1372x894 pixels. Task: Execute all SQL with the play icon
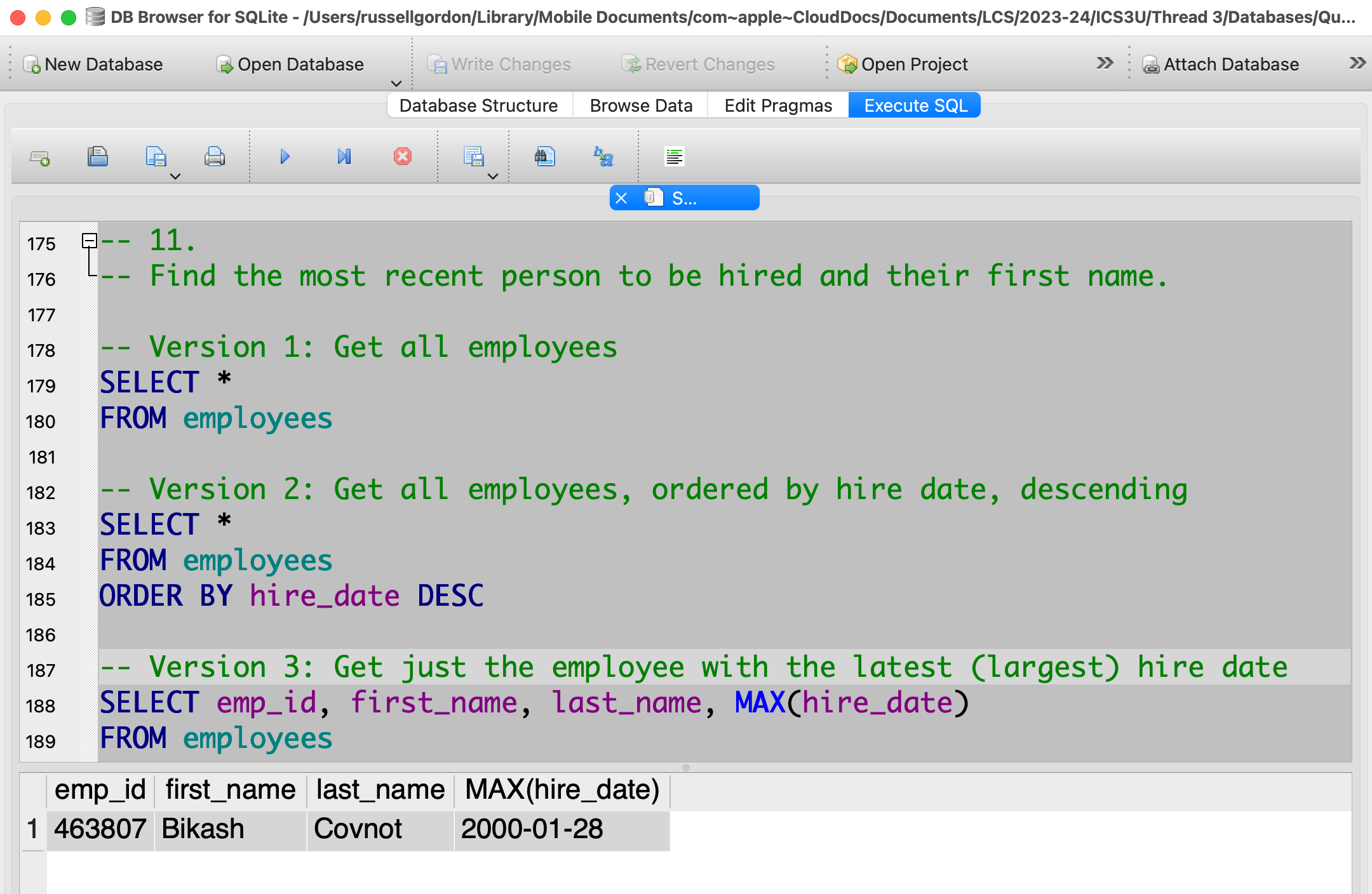pyautogui.click(x=285, y=157)
